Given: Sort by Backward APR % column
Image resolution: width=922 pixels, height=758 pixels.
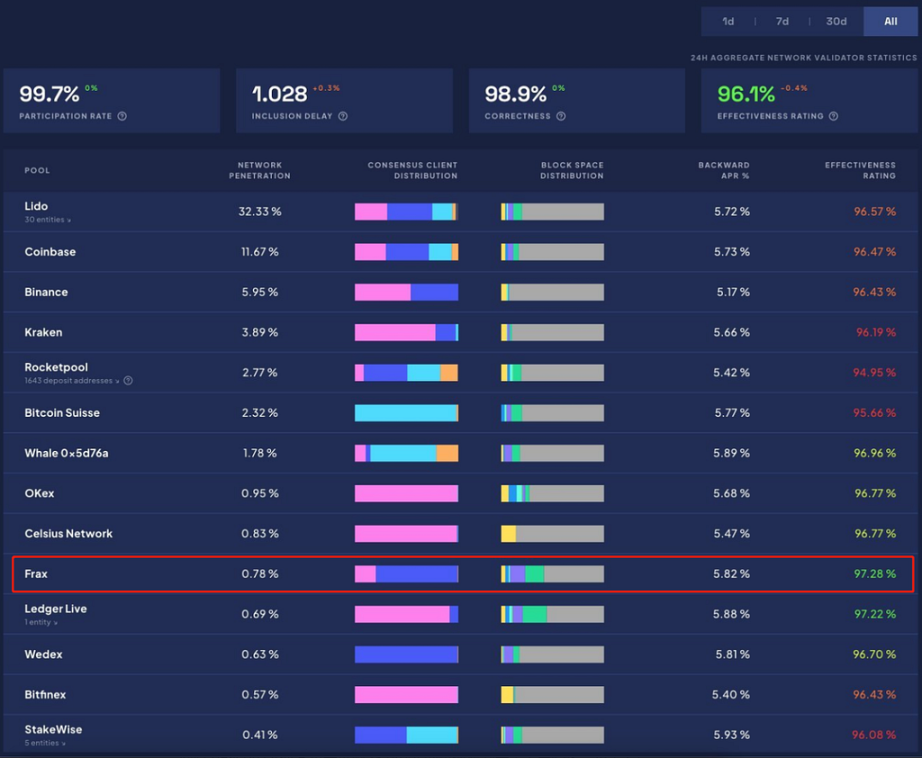Looking at the screenshot, I should pos(723,170).
